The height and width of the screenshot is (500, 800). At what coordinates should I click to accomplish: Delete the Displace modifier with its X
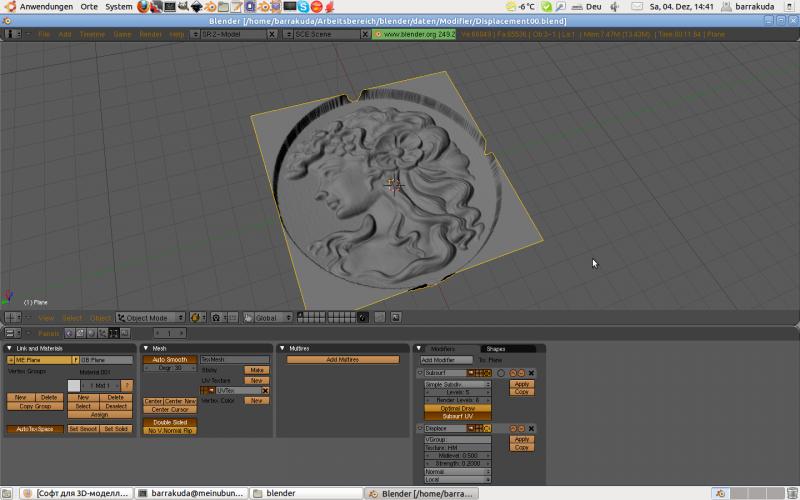point(531,429)
